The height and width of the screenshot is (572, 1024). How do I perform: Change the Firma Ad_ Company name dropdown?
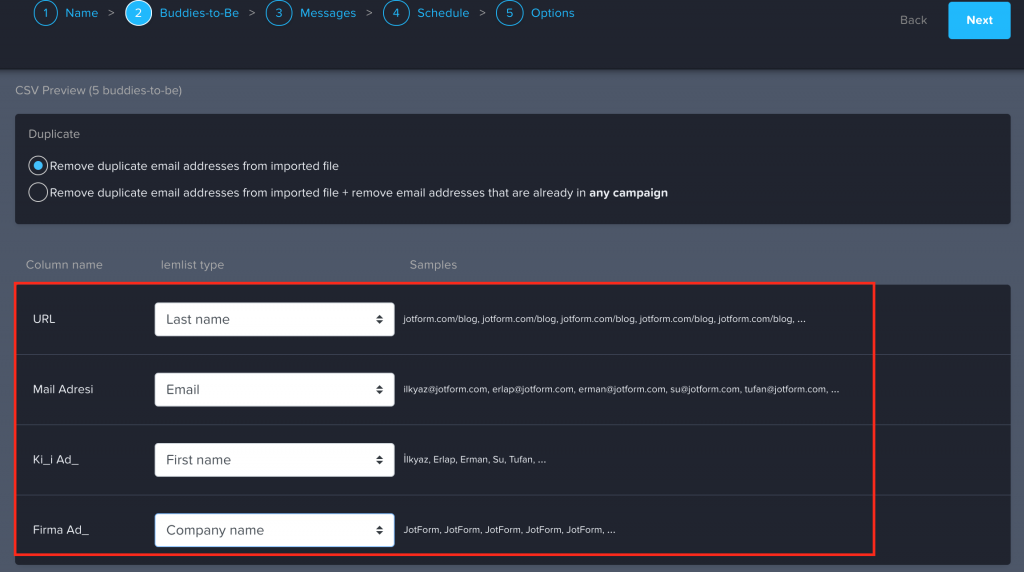[x=274, y=530]
